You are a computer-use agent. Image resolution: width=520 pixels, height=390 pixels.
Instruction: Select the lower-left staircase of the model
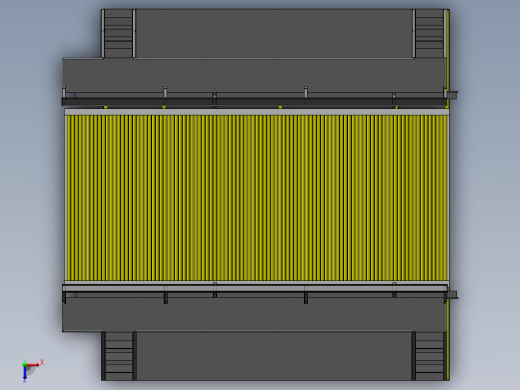[x=119, y=356]
